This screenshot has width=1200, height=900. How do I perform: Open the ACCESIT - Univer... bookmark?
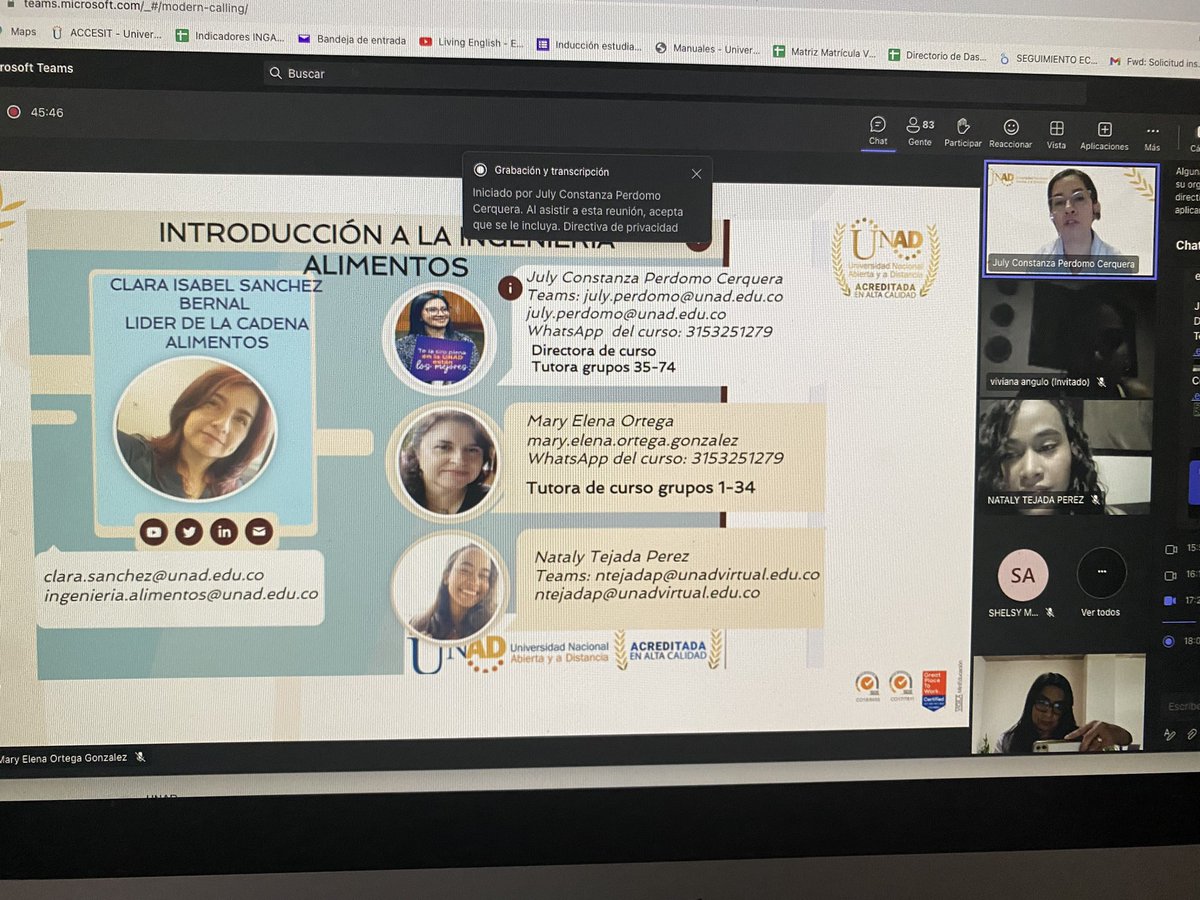pyautogui.click(x=105, y=33)
